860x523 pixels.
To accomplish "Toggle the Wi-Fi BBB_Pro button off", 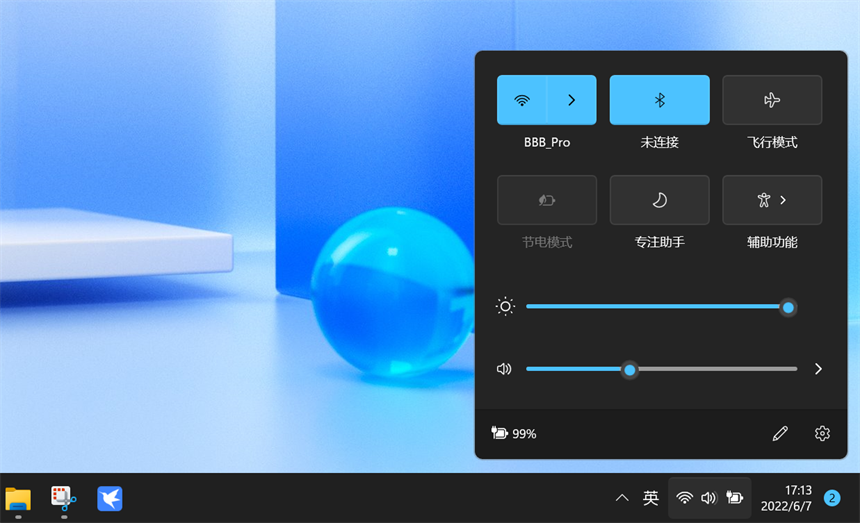I will click(x=522, y=100).
